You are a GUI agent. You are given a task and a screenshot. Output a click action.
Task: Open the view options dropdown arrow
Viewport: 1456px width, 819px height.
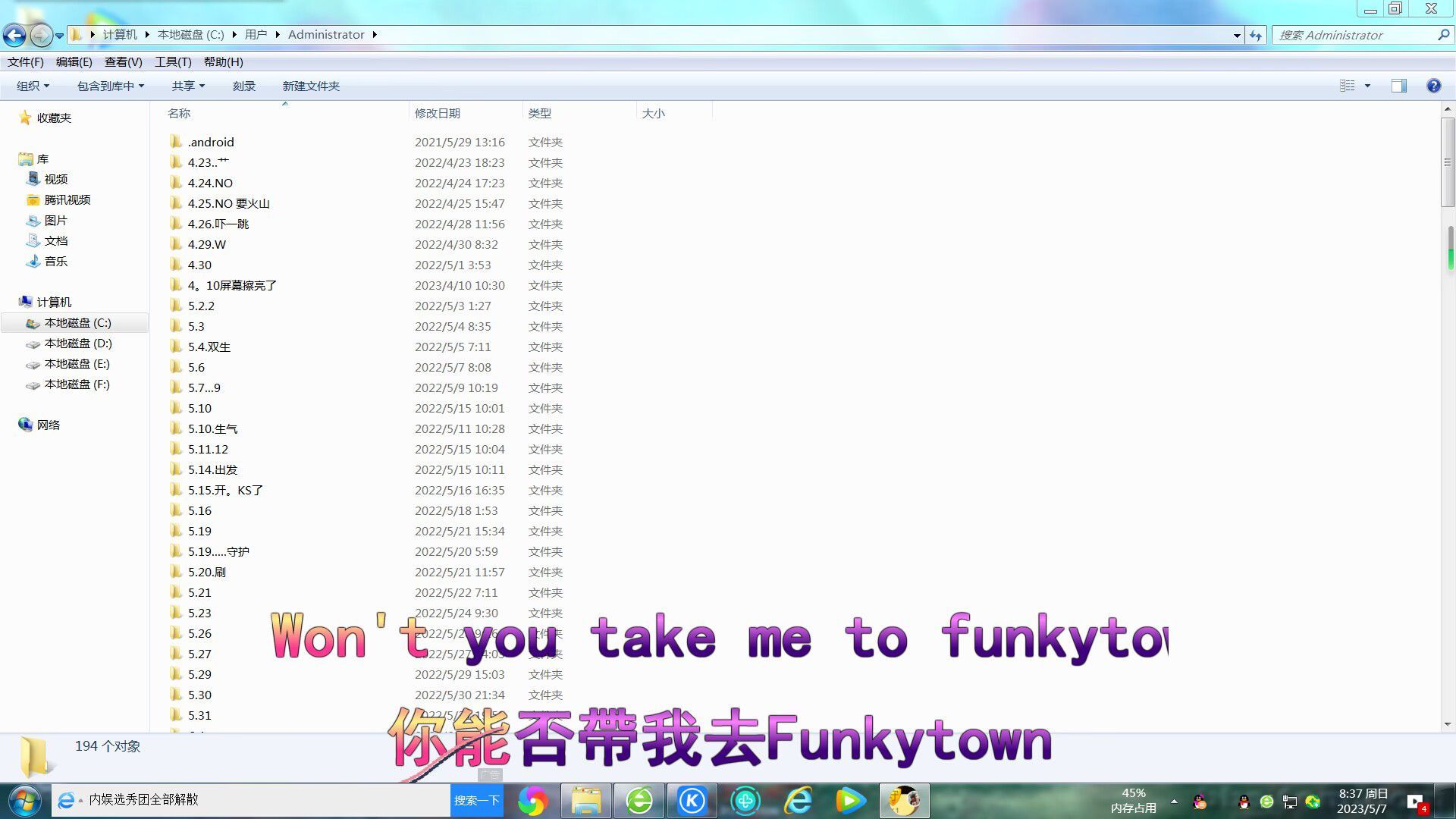[1367, 86]
